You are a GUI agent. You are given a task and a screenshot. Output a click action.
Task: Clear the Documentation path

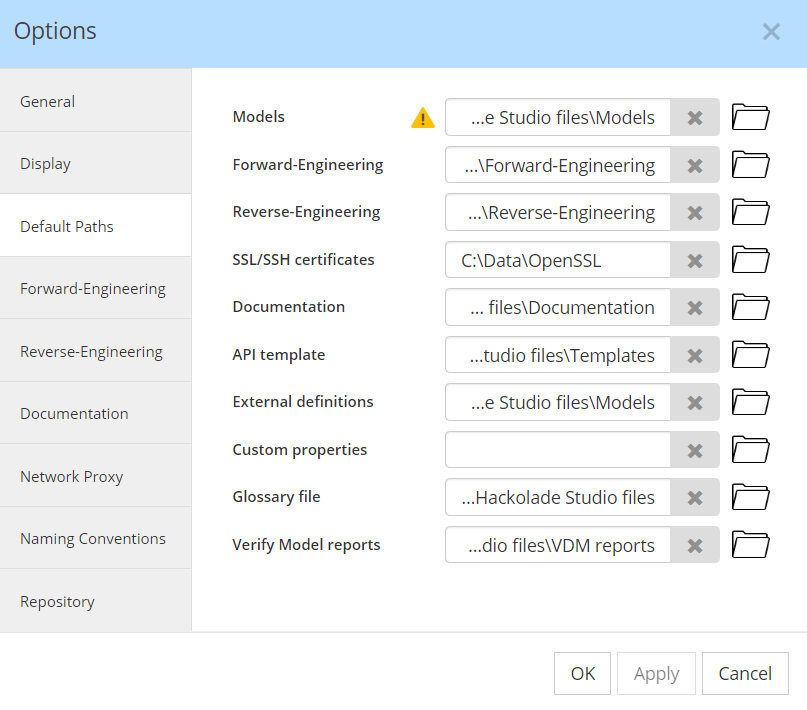[695, 307]
